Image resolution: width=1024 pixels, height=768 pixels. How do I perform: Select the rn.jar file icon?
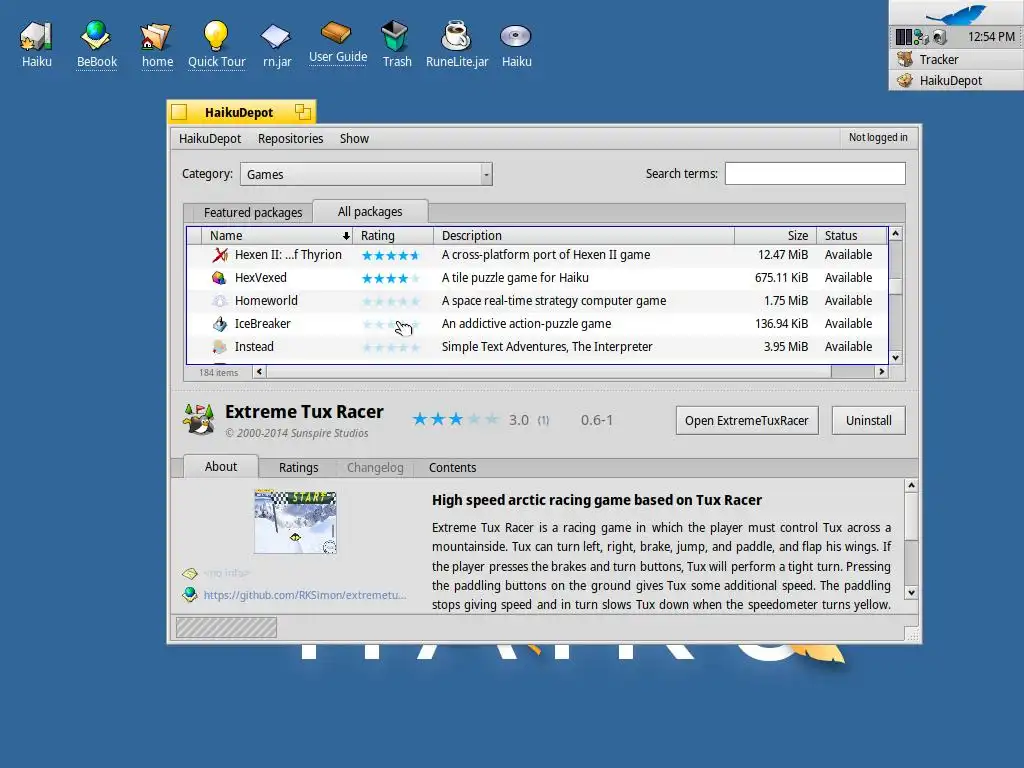pos(276,37)
